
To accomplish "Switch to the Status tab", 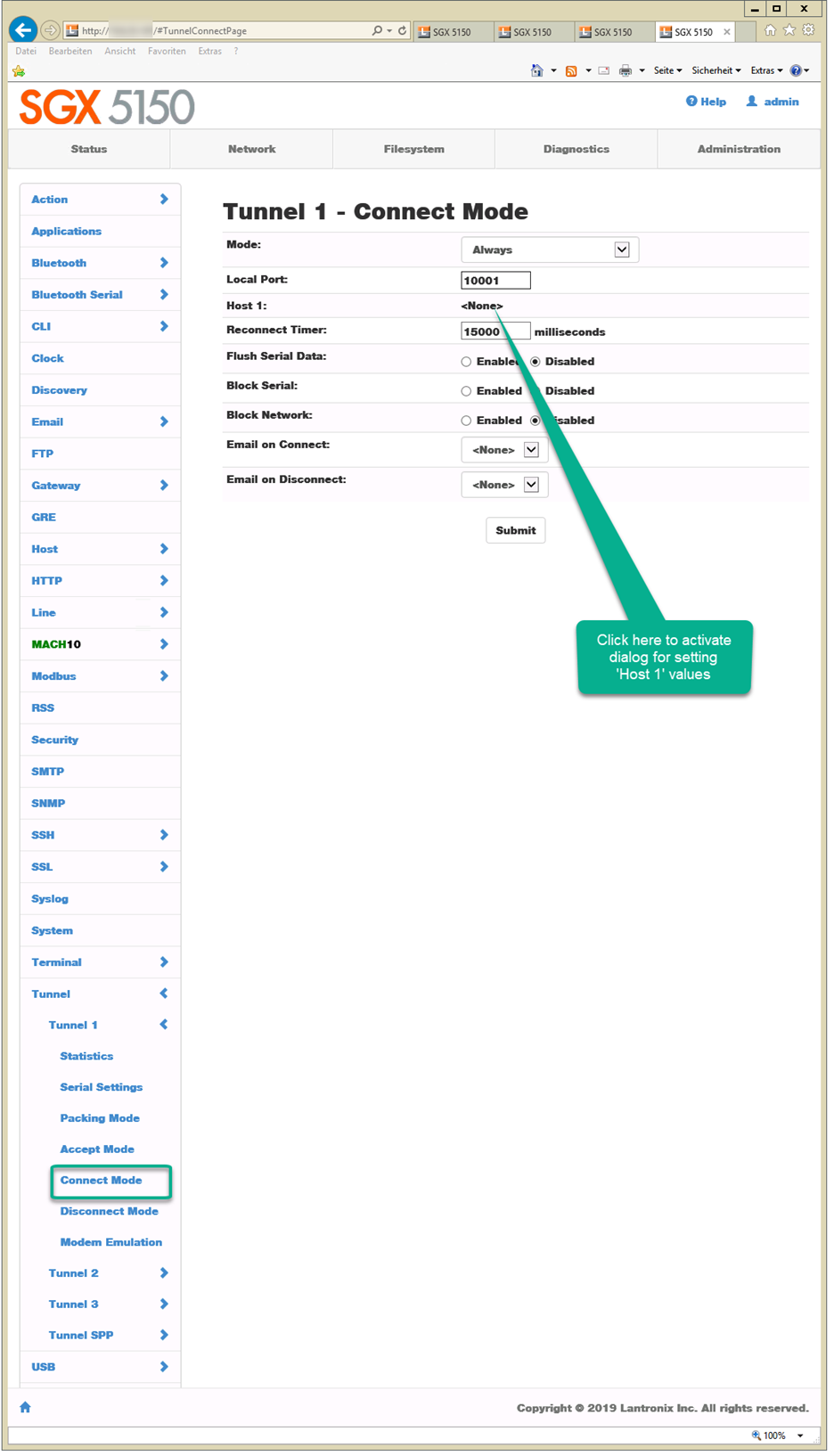I will (x=89, y=149).
